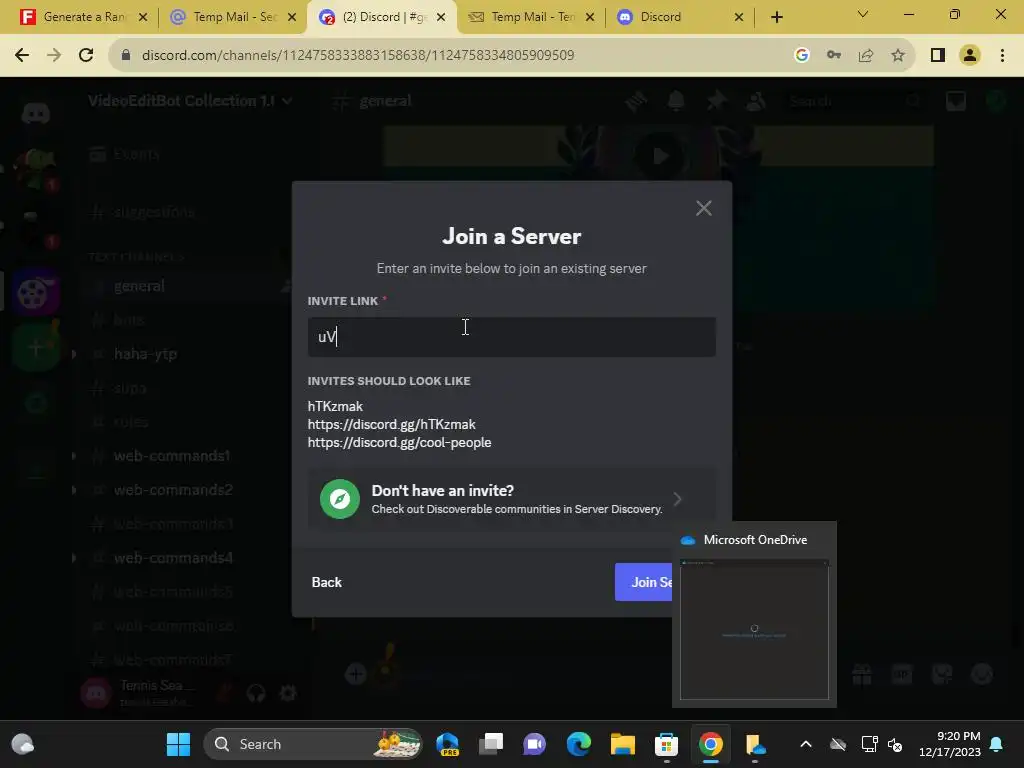Click the Invite Link input field

coord(511,337)
